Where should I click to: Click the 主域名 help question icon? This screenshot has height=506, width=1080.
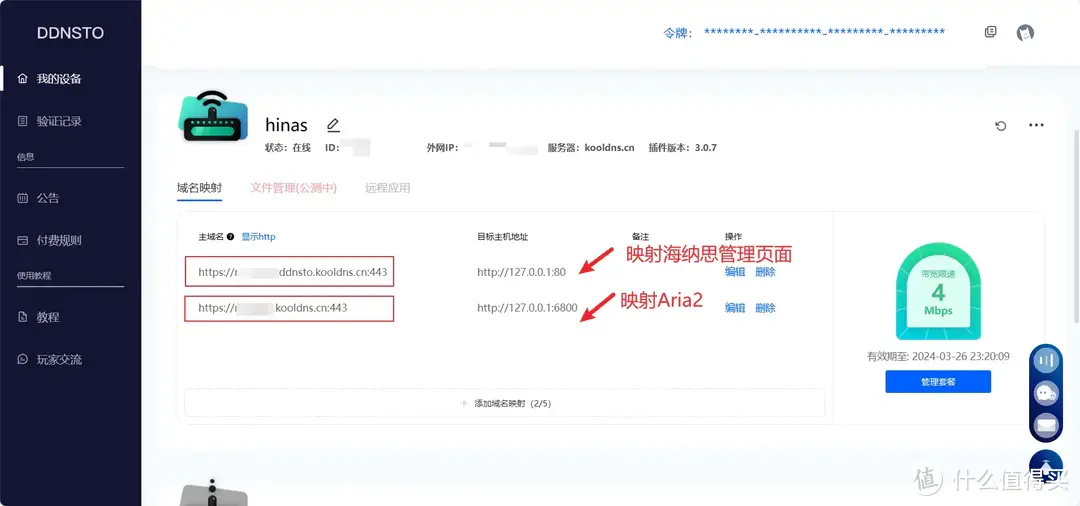[230, 237]
